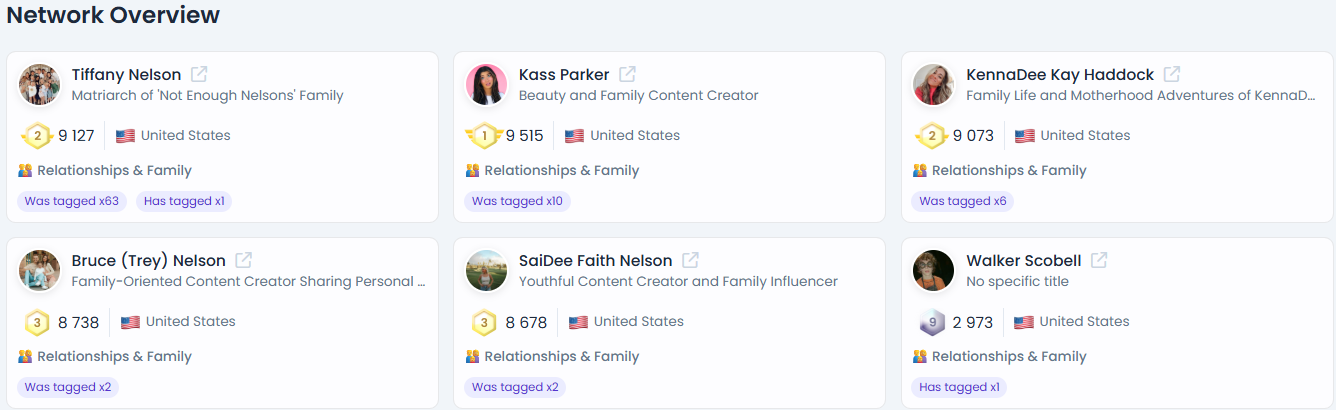The width and height of the screenshot is (1336, 410).
Task: Click Kass Parker's avatar image
Action: 486,84
